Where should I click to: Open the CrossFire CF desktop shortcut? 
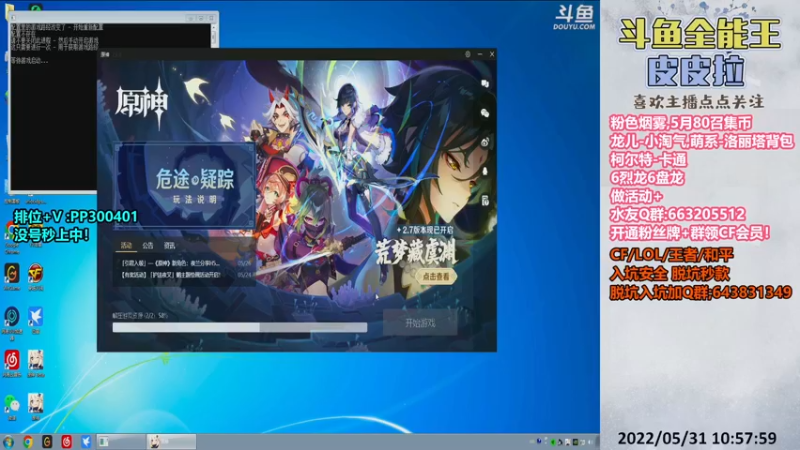click(x=35, y=276)
